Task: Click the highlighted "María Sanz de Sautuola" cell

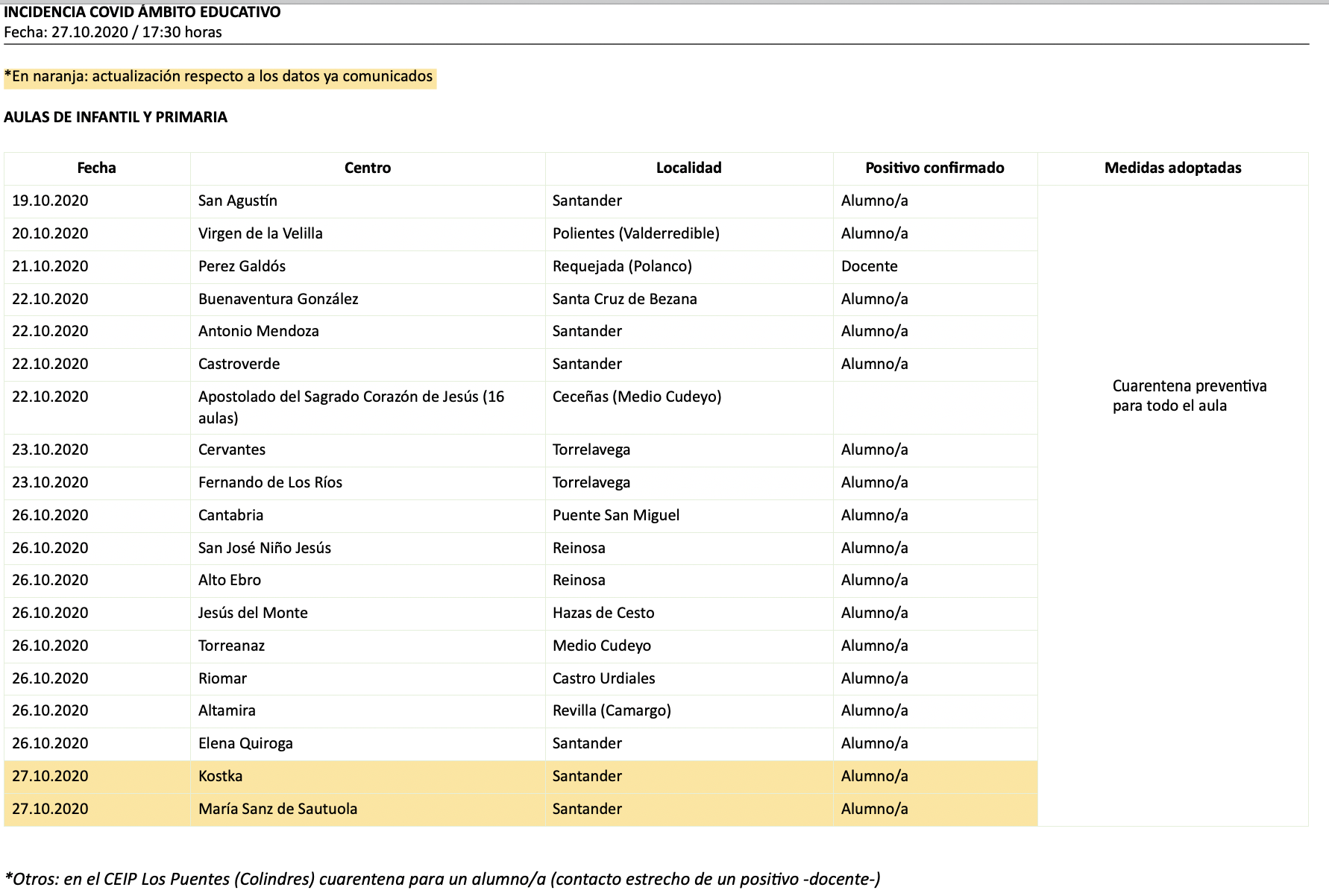Action: pos(277,809)
